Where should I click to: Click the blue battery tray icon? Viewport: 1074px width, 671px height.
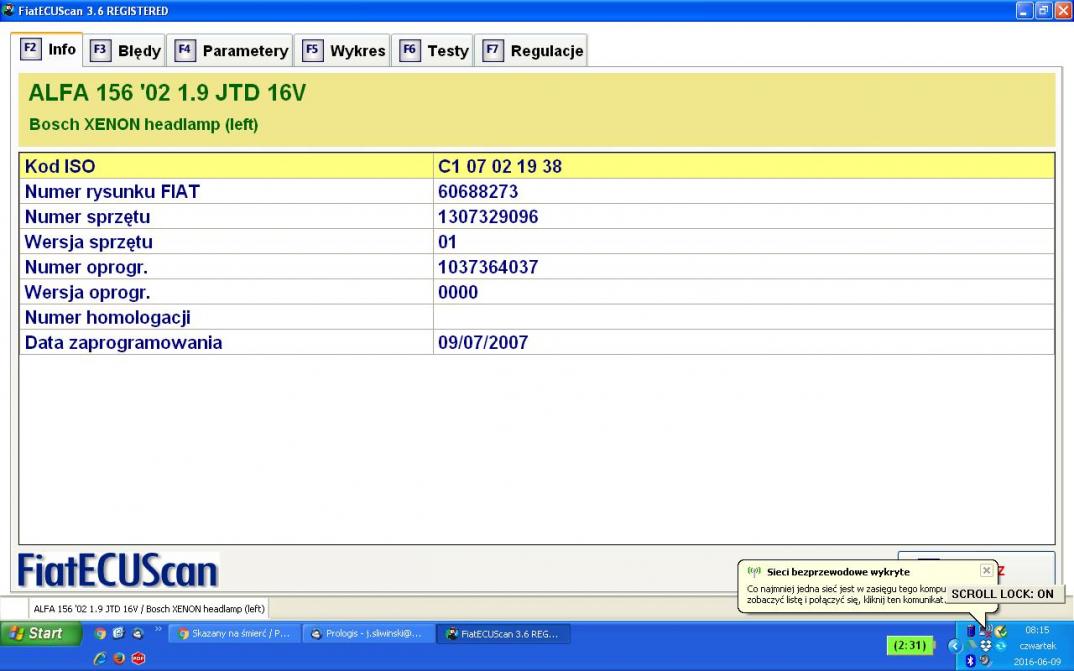tap(971, 631)
